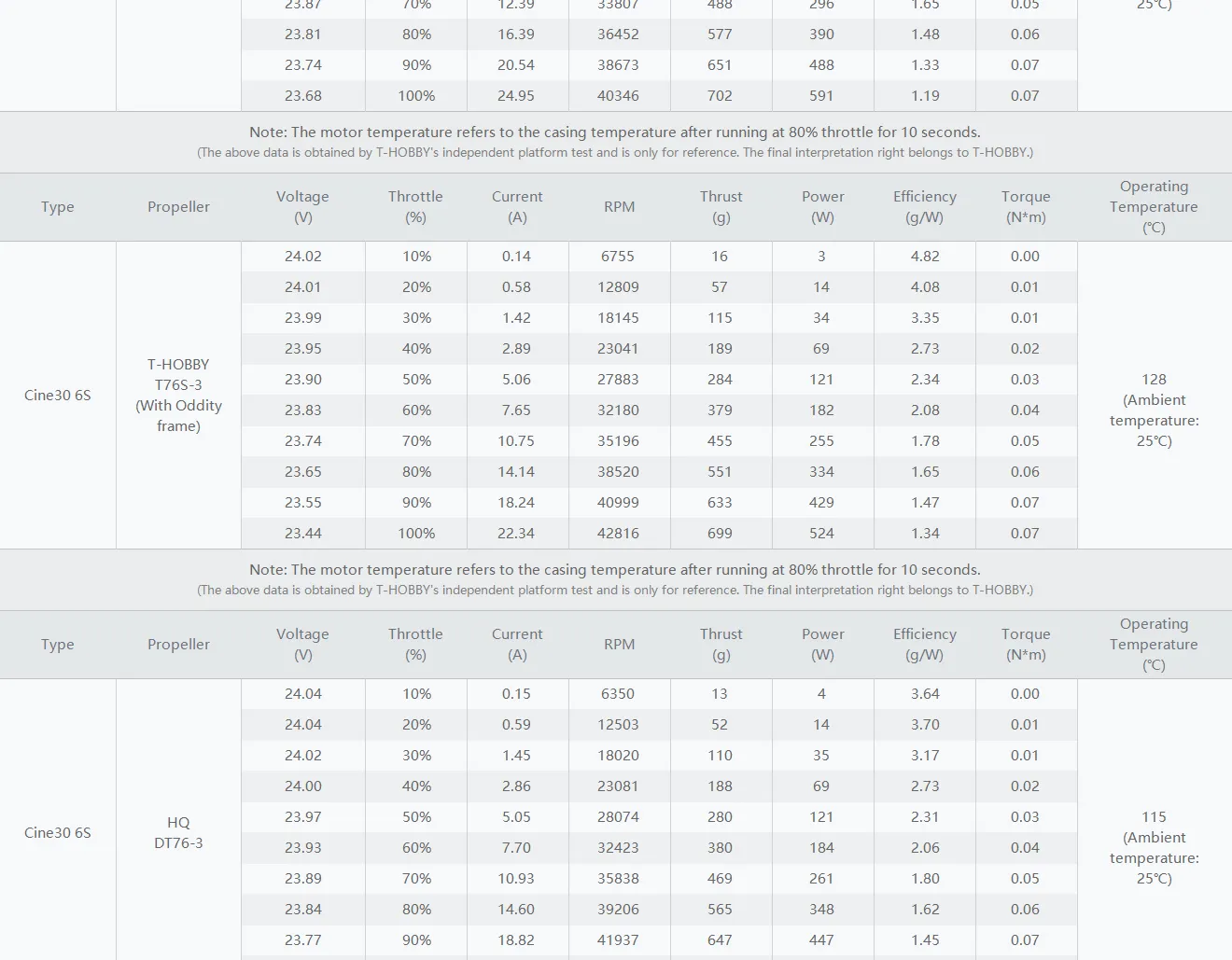Click the RPM value 41937
Viewport: 1232px width, 960px height.
point(618,940)
